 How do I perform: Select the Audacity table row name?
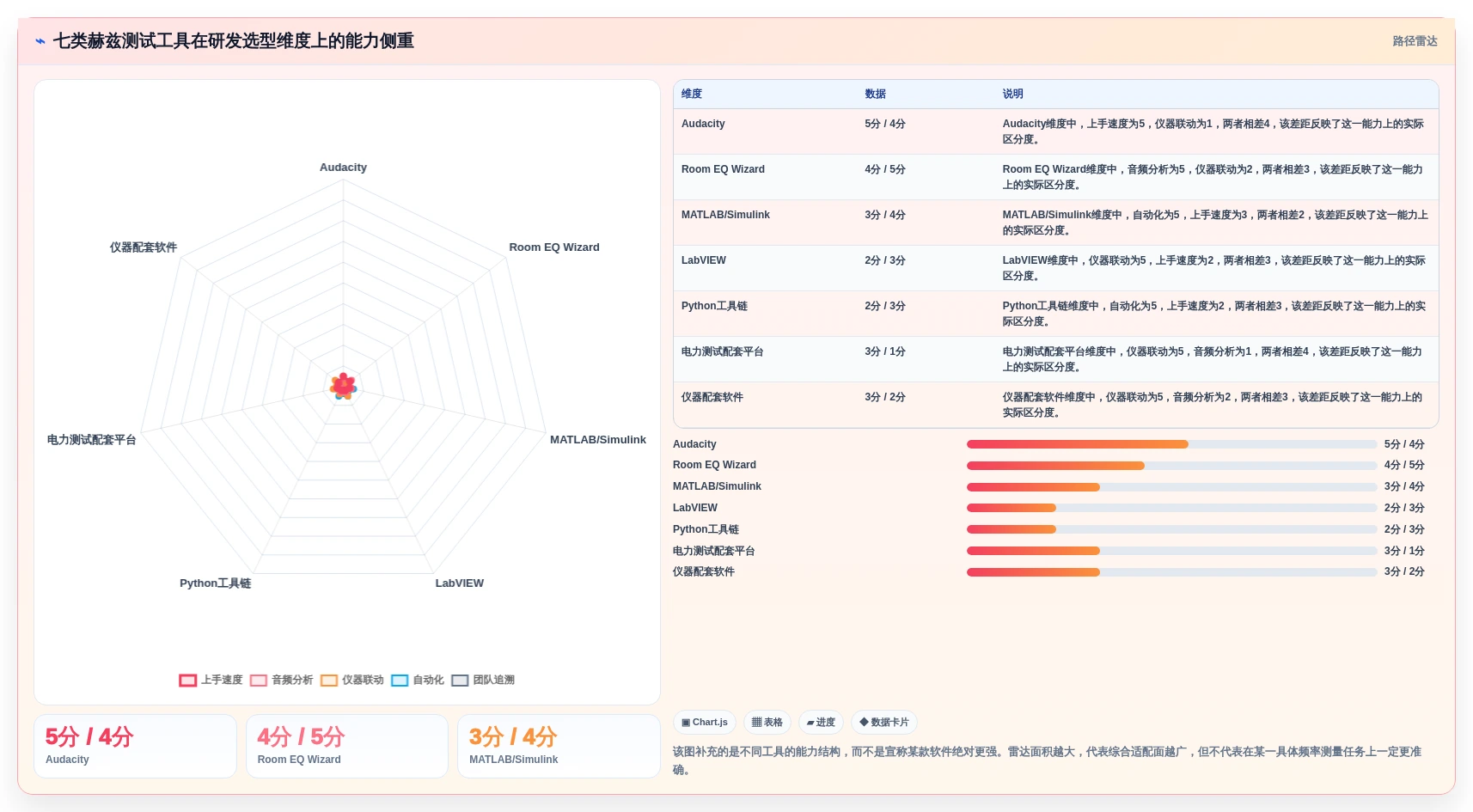click(x=703, y=124)
